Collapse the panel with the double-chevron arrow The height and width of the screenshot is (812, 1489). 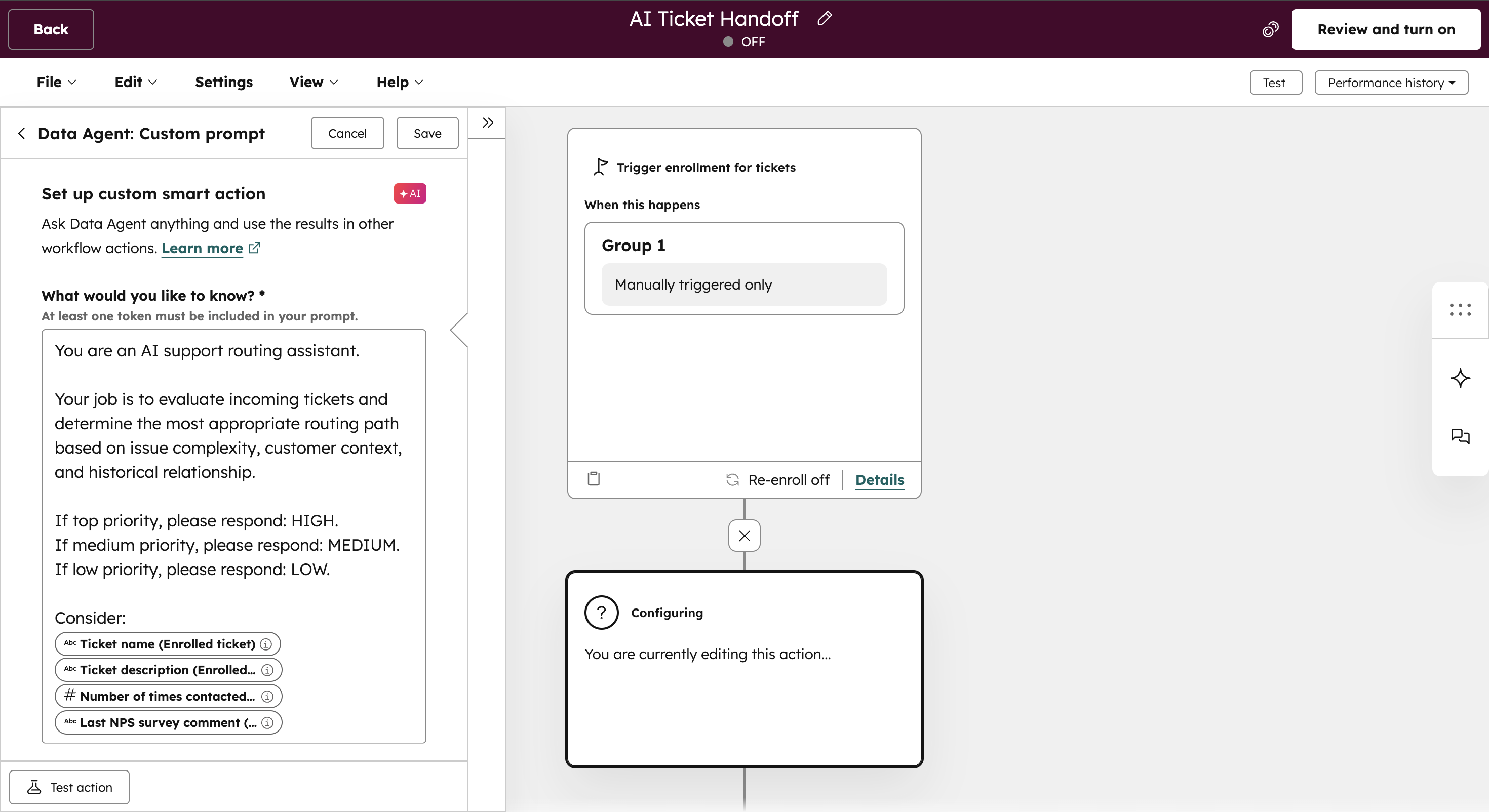pyautogui.click(x=487, y=123)
